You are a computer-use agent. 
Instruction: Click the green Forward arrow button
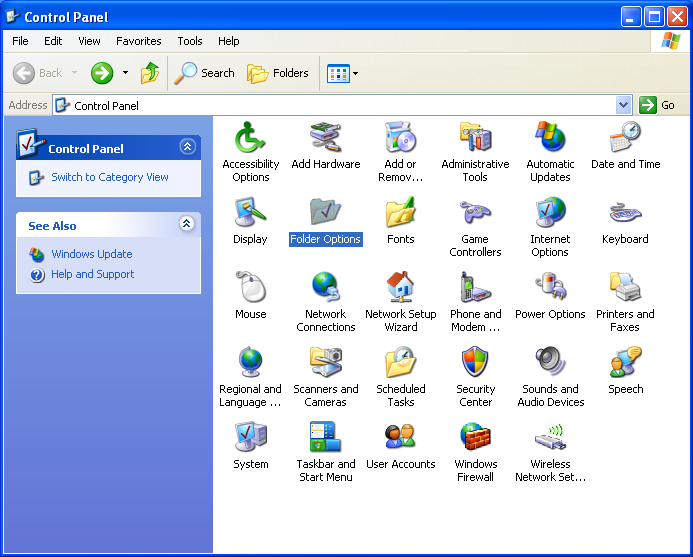(102, 73)
